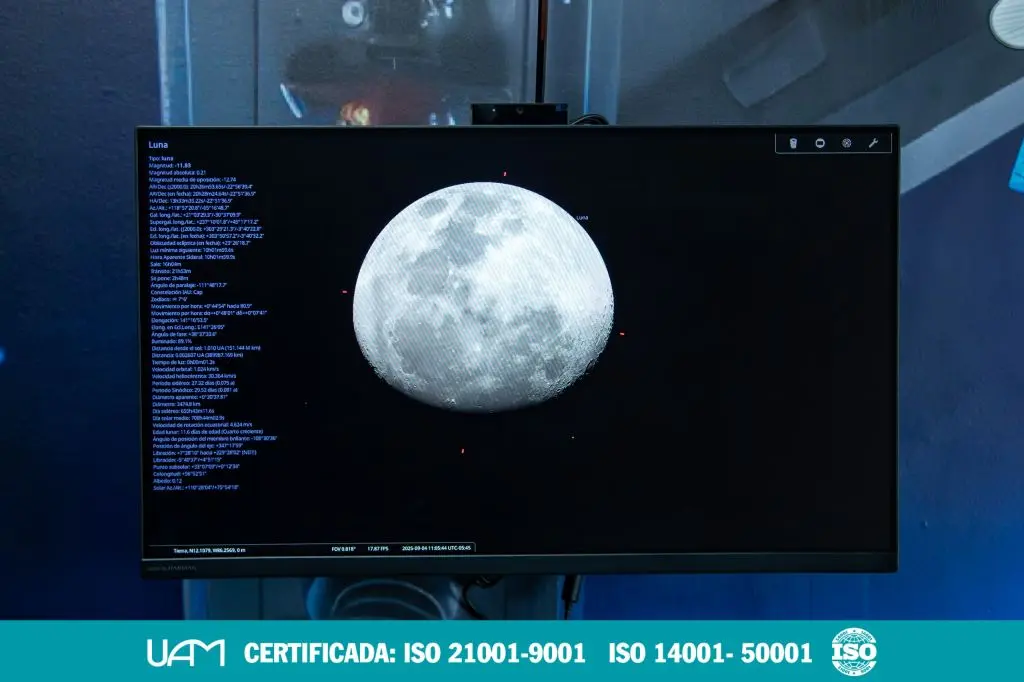Click the 'Magnitud: -11.88' info line

pyautogui.click(x=170, y=166)
